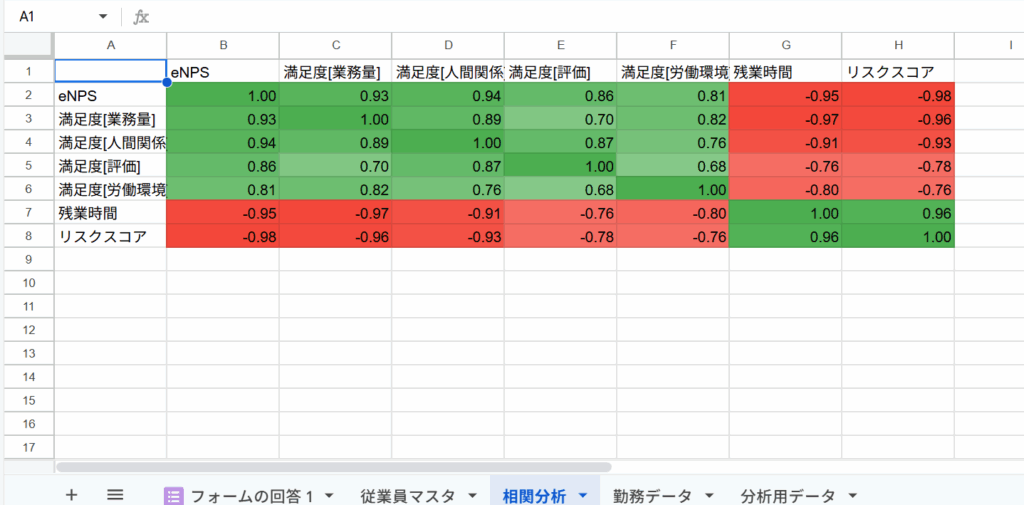Select row 9 header
This screenshot has width=1024, height=505.
29,259
